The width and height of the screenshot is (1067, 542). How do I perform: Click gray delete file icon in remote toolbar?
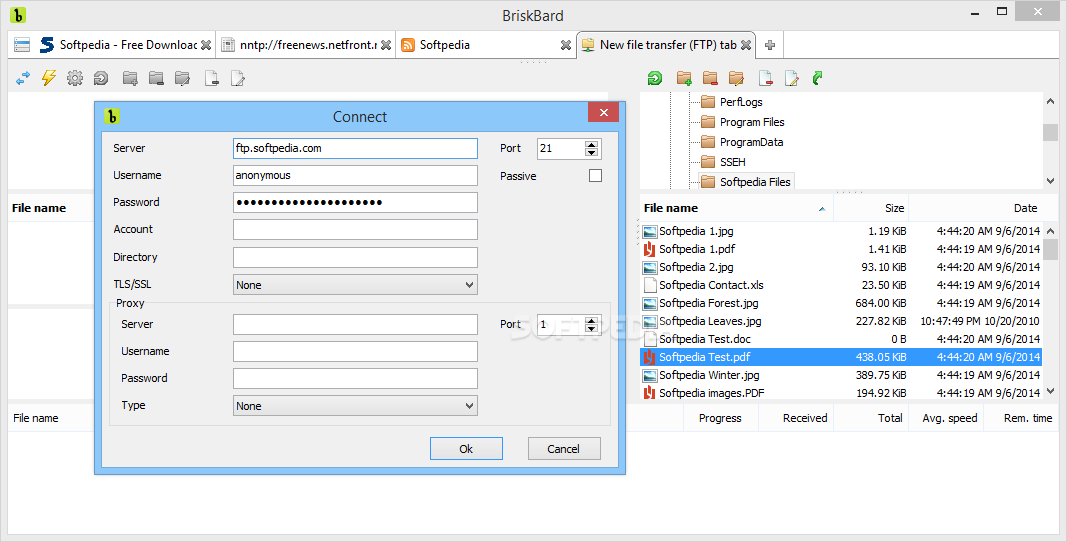212,78
